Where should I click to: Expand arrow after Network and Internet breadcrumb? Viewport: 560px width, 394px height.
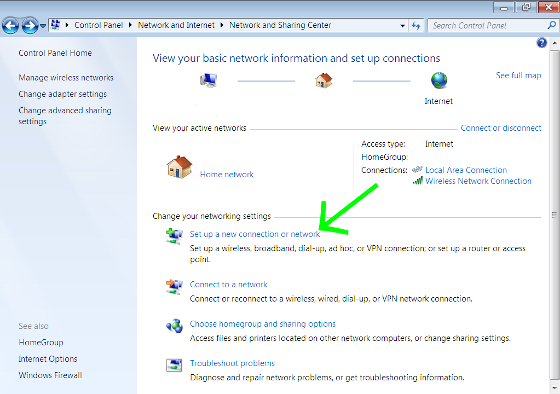click(222, 25)
